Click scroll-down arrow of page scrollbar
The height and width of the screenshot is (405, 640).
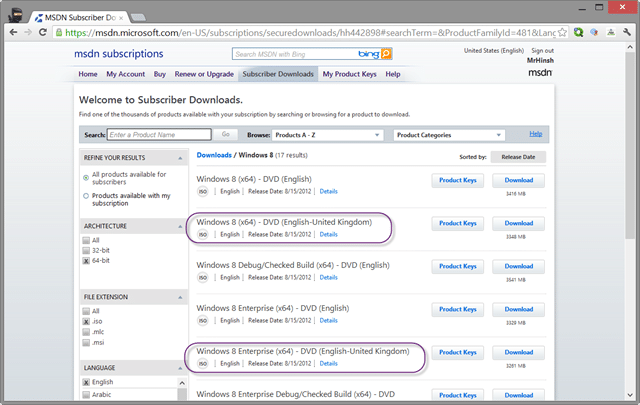pyautogui.click(x=630, y=395)
